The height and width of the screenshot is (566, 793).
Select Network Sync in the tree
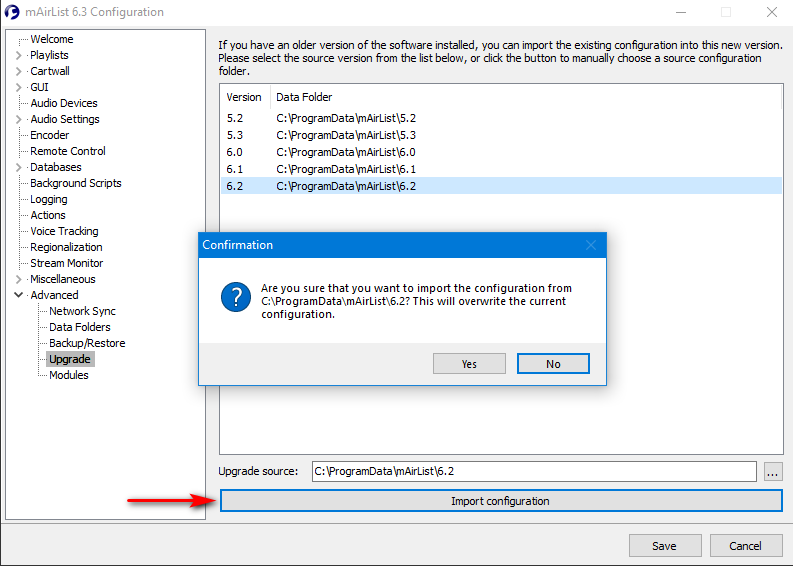pos(82,311)
